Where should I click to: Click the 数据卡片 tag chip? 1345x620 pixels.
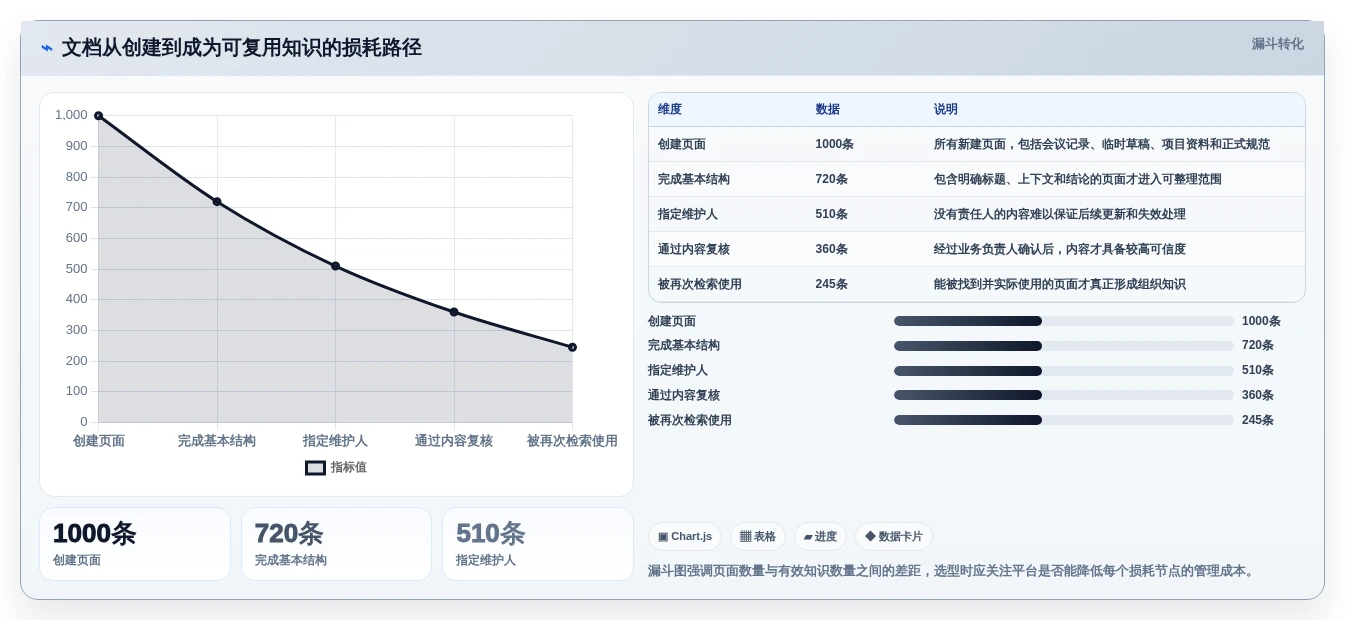click(894, 537)
